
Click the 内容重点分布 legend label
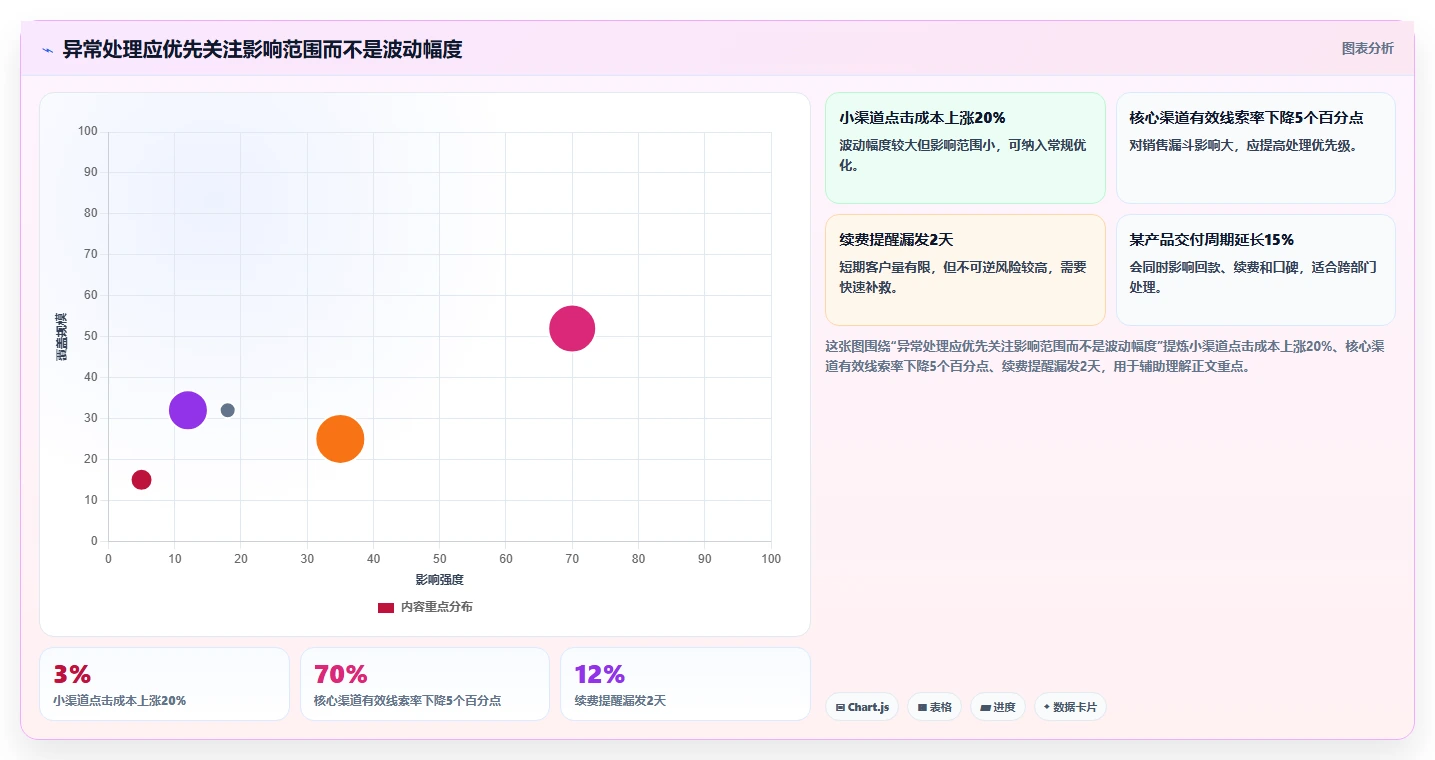(437, 607)
